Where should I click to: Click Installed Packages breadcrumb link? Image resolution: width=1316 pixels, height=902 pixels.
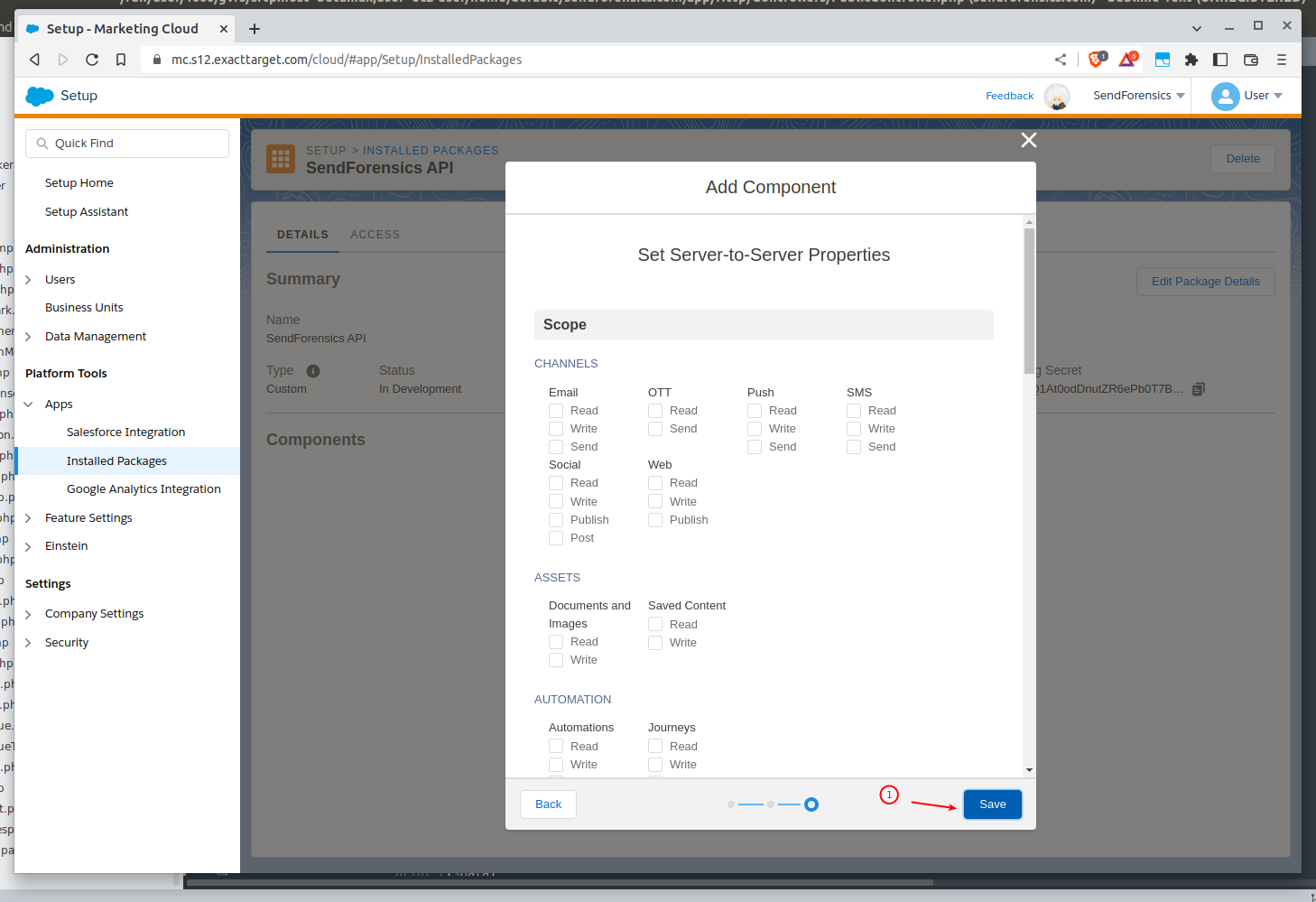pos(431,151)
